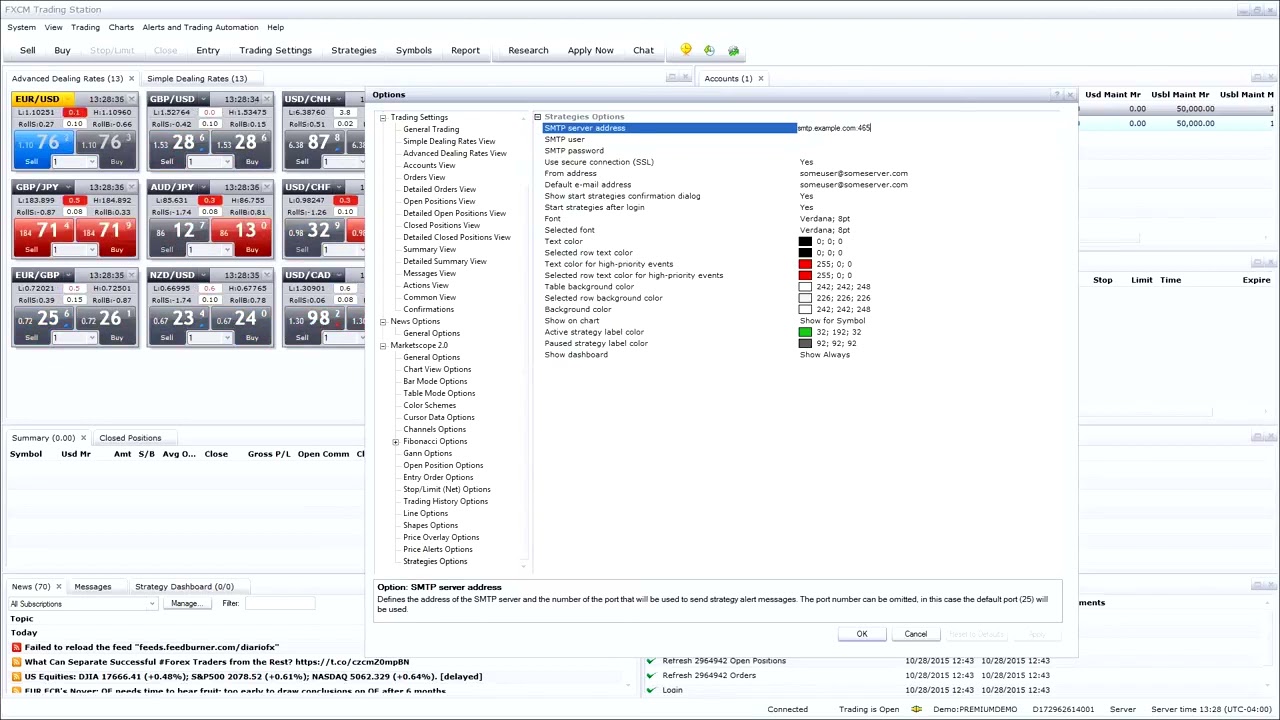Select General Trading in the options tree

click(431, 130)
